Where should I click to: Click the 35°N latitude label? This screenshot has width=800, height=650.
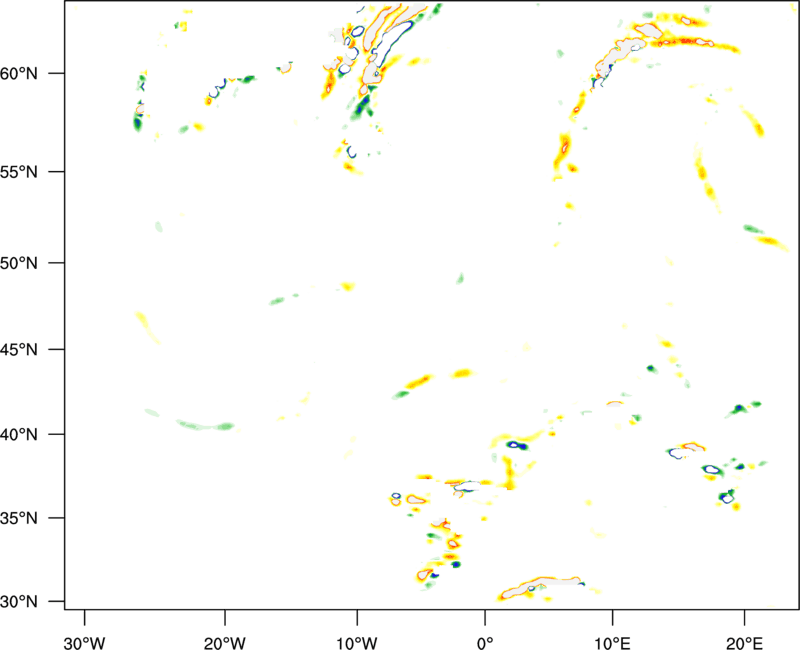pos(19,518)
